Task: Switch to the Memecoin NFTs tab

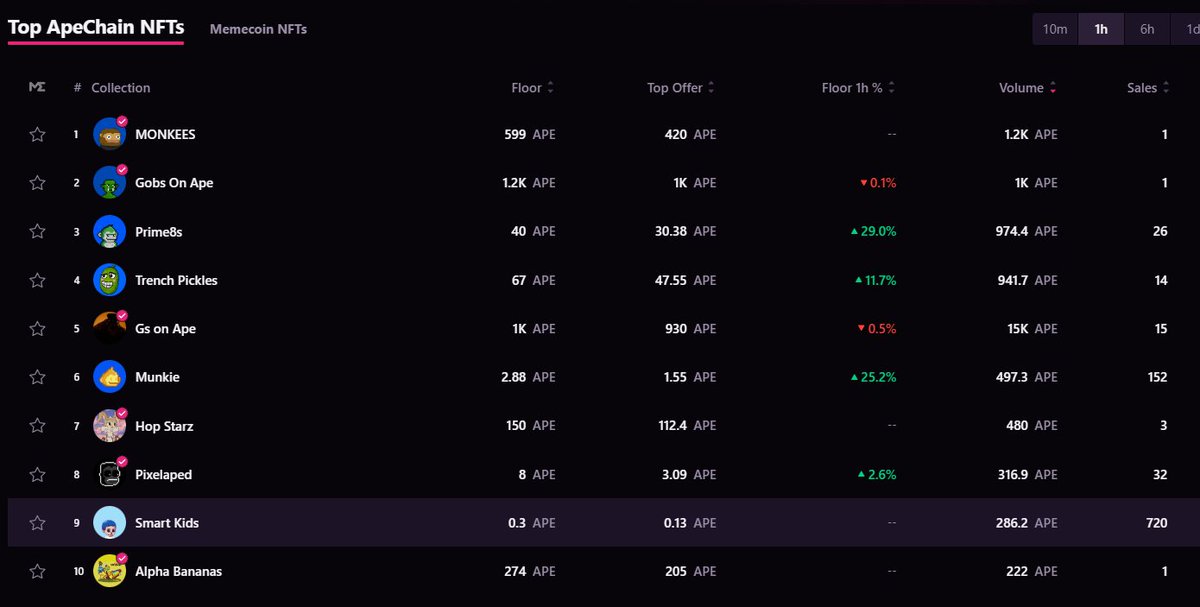Action: [x=258, y=29]
